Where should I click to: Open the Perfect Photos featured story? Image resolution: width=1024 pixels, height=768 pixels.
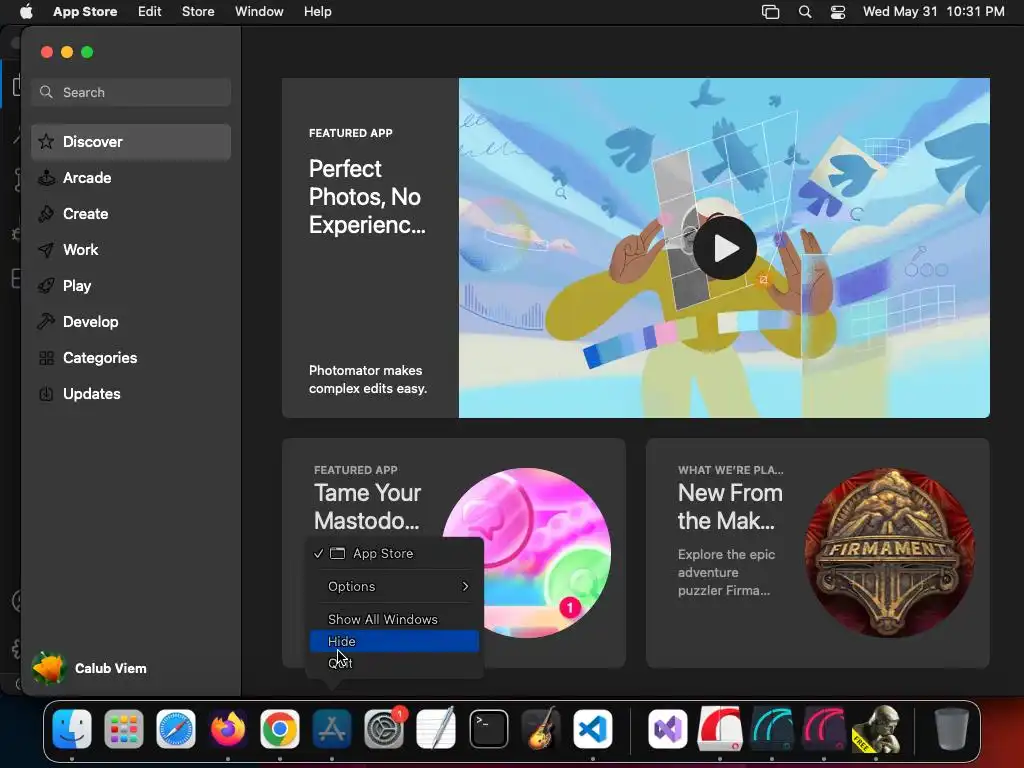[370, 248]
